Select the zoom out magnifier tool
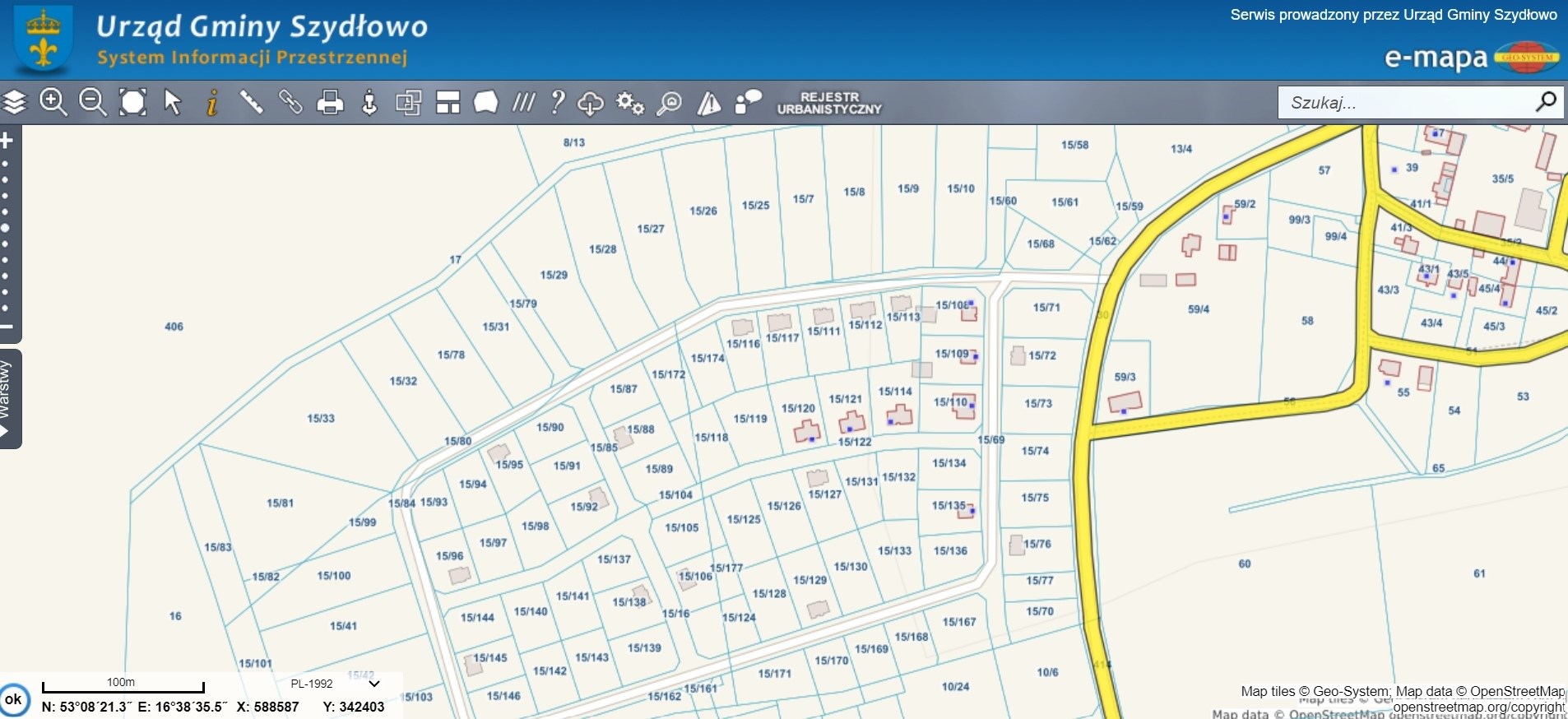The width and height of the screenshot is (1568, 719). click(92, 103)
